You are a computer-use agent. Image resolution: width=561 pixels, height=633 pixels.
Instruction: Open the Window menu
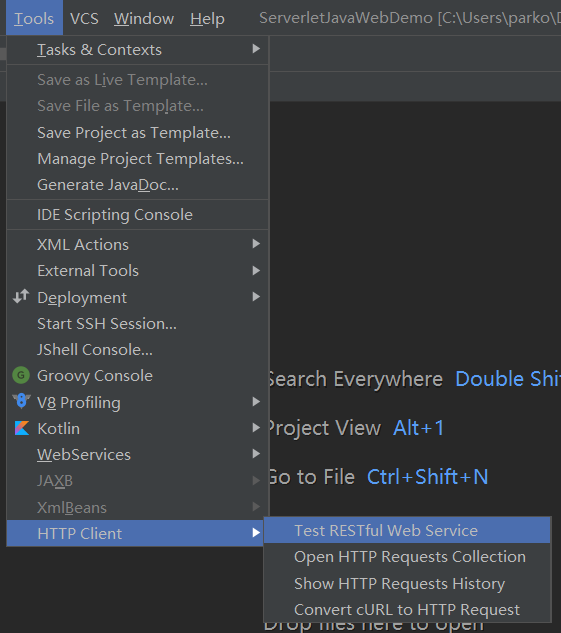coord(144,18)
